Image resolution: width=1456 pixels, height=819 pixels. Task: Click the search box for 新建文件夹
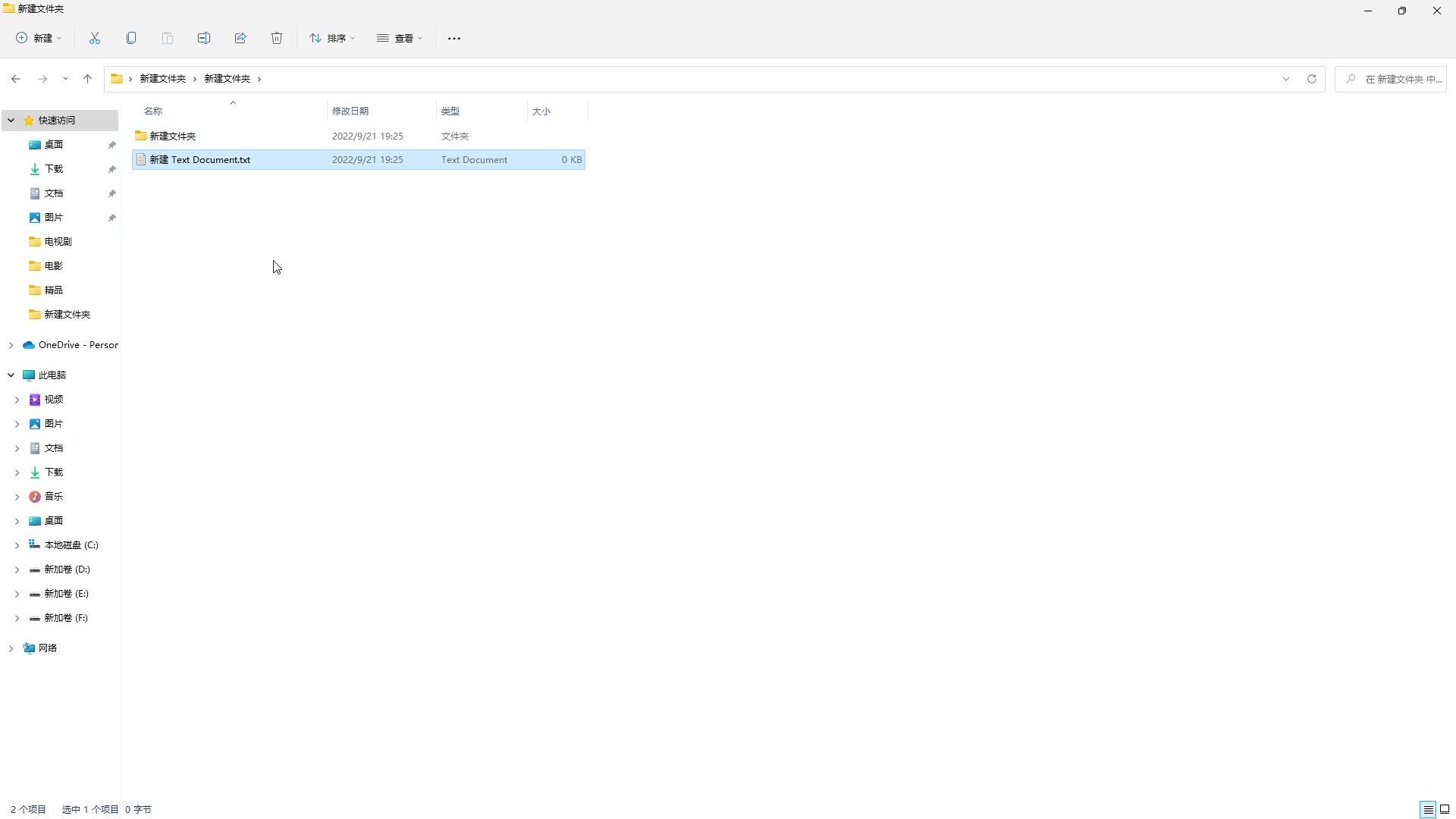pyautogui.click(x=1395, y=79)
